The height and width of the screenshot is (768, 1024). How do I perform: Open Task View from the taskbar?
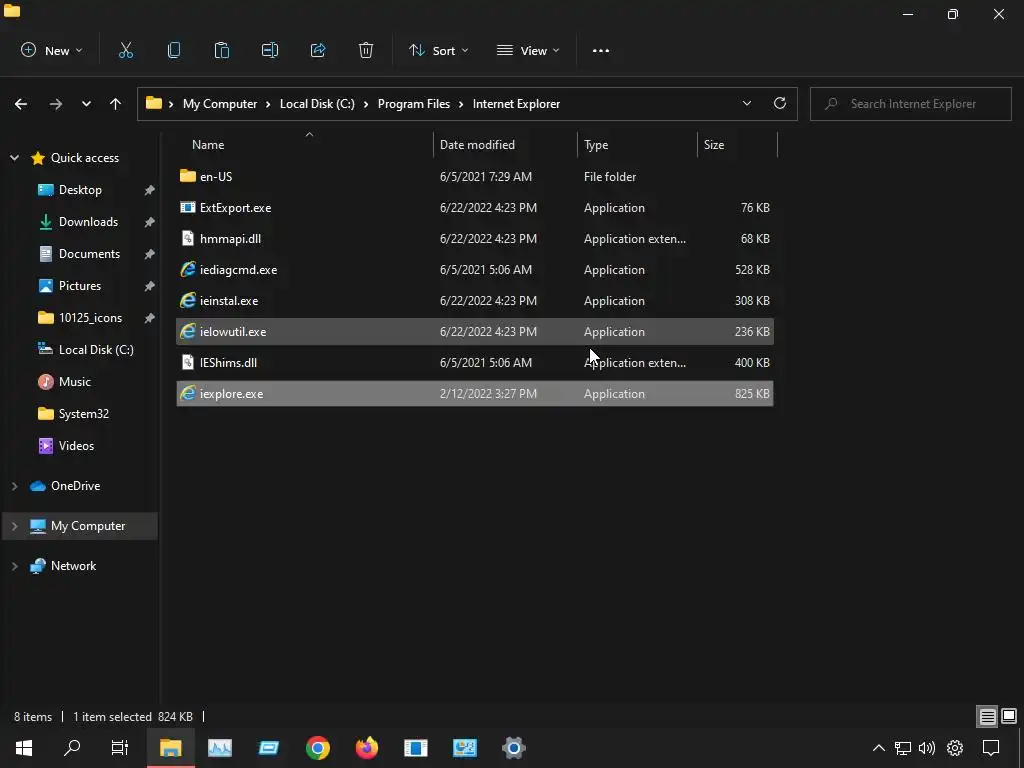120,748
